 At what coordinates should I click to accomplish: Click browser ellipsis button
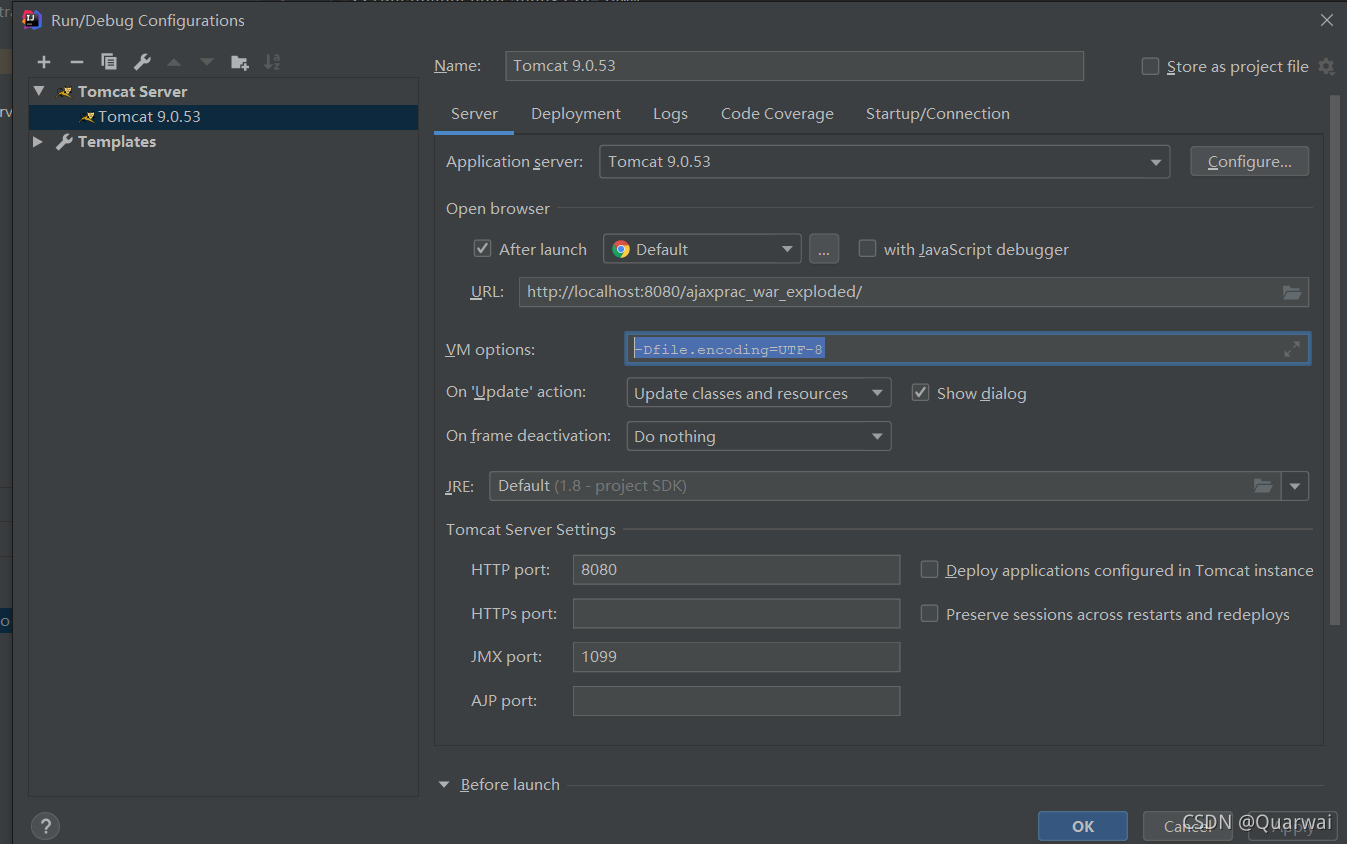point(824,249)
